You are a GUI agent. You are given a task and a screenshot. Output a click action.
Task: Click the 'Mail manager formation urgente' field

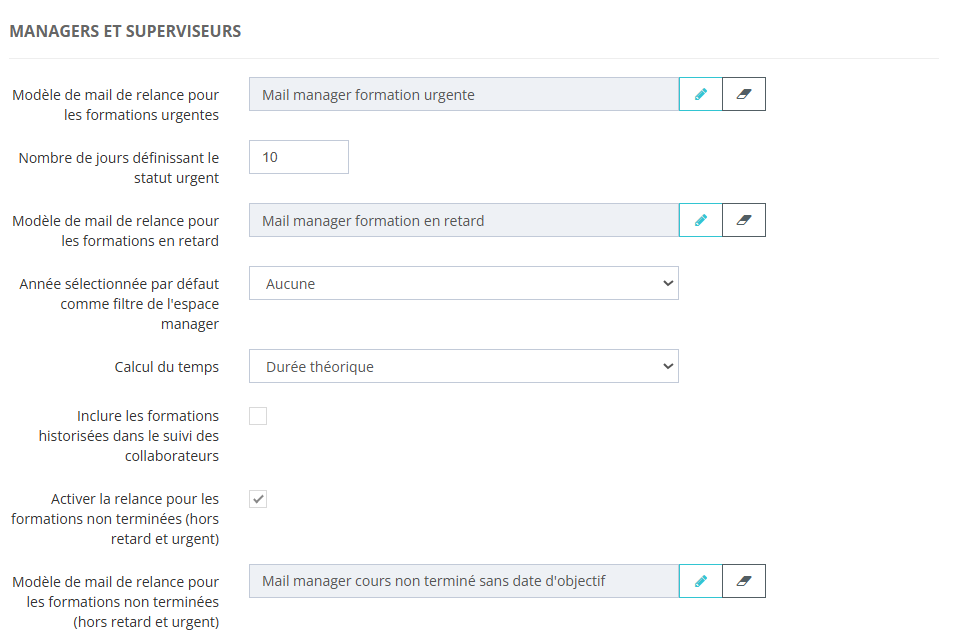[463, 95]
